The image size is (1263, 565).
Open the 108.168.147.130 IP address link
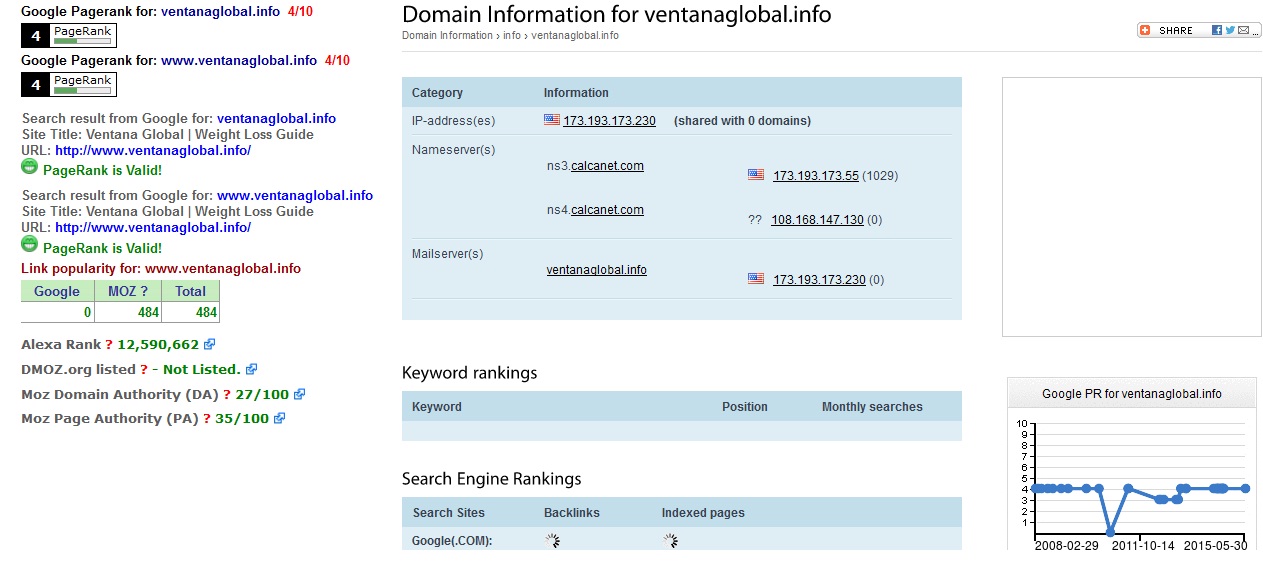pyautogui.click(x=817, y=220)
